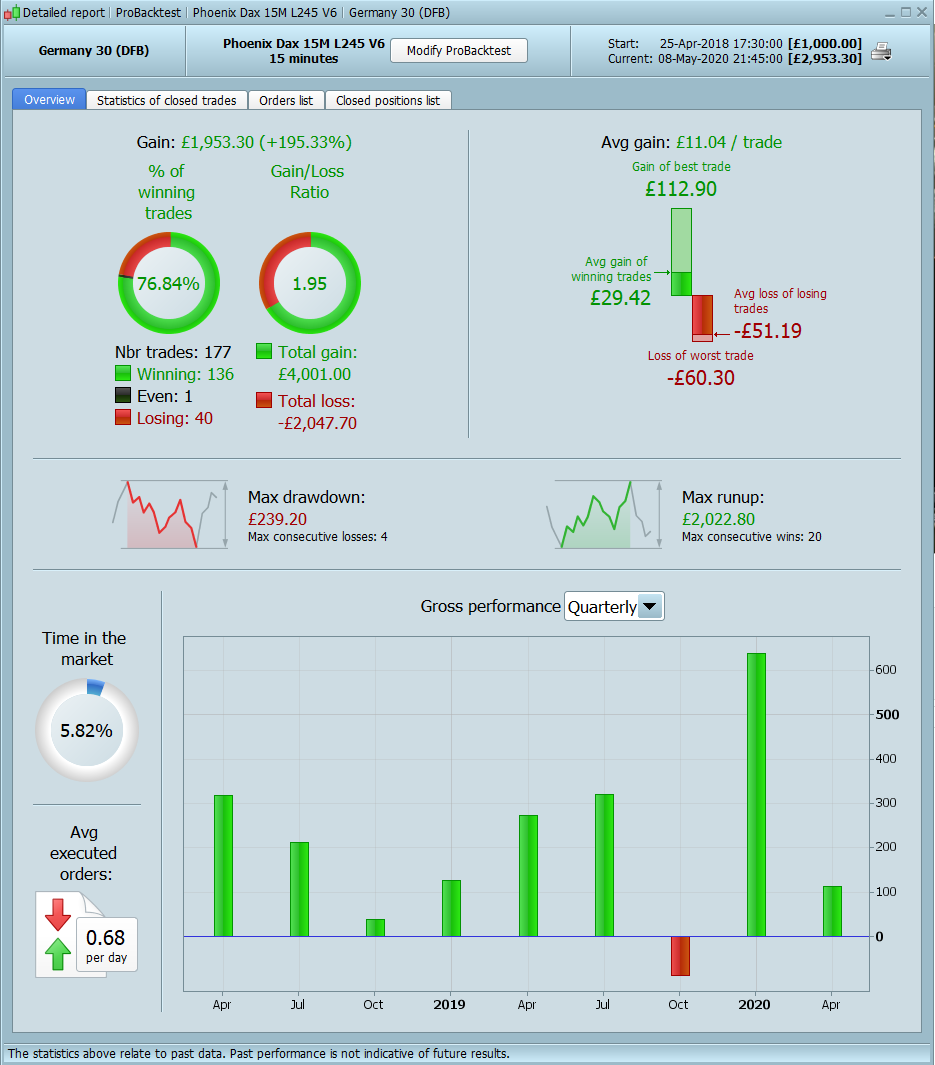The height and width of the screenshot is (1065, 935).
Task: Click the green bar at Jul 2019
Action: click(604, 865)
